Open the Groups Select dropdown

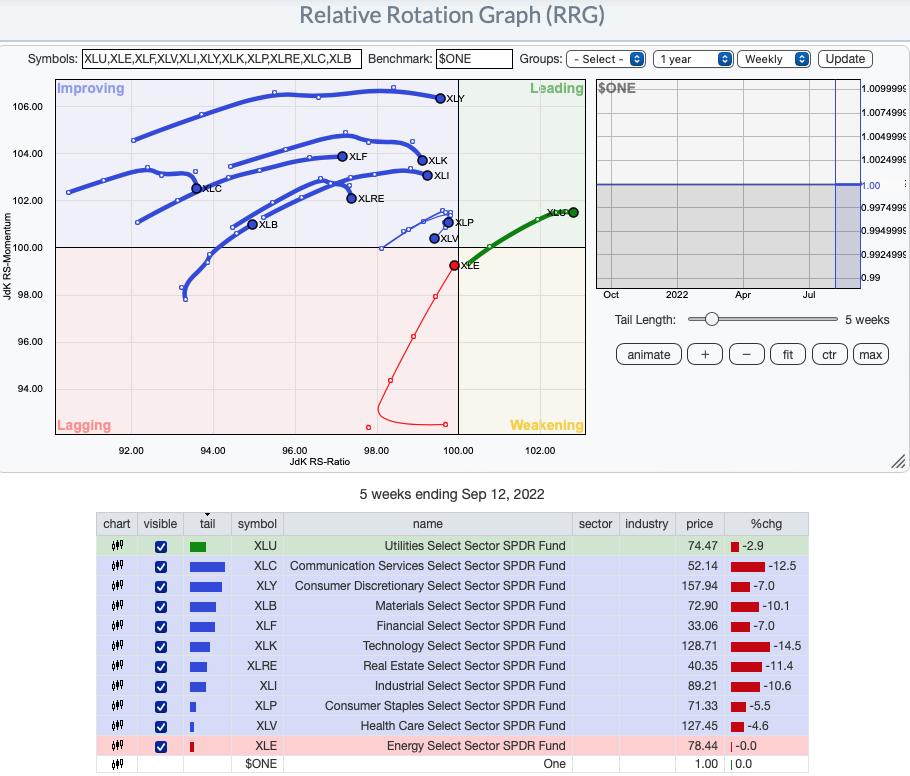point(606,59)
